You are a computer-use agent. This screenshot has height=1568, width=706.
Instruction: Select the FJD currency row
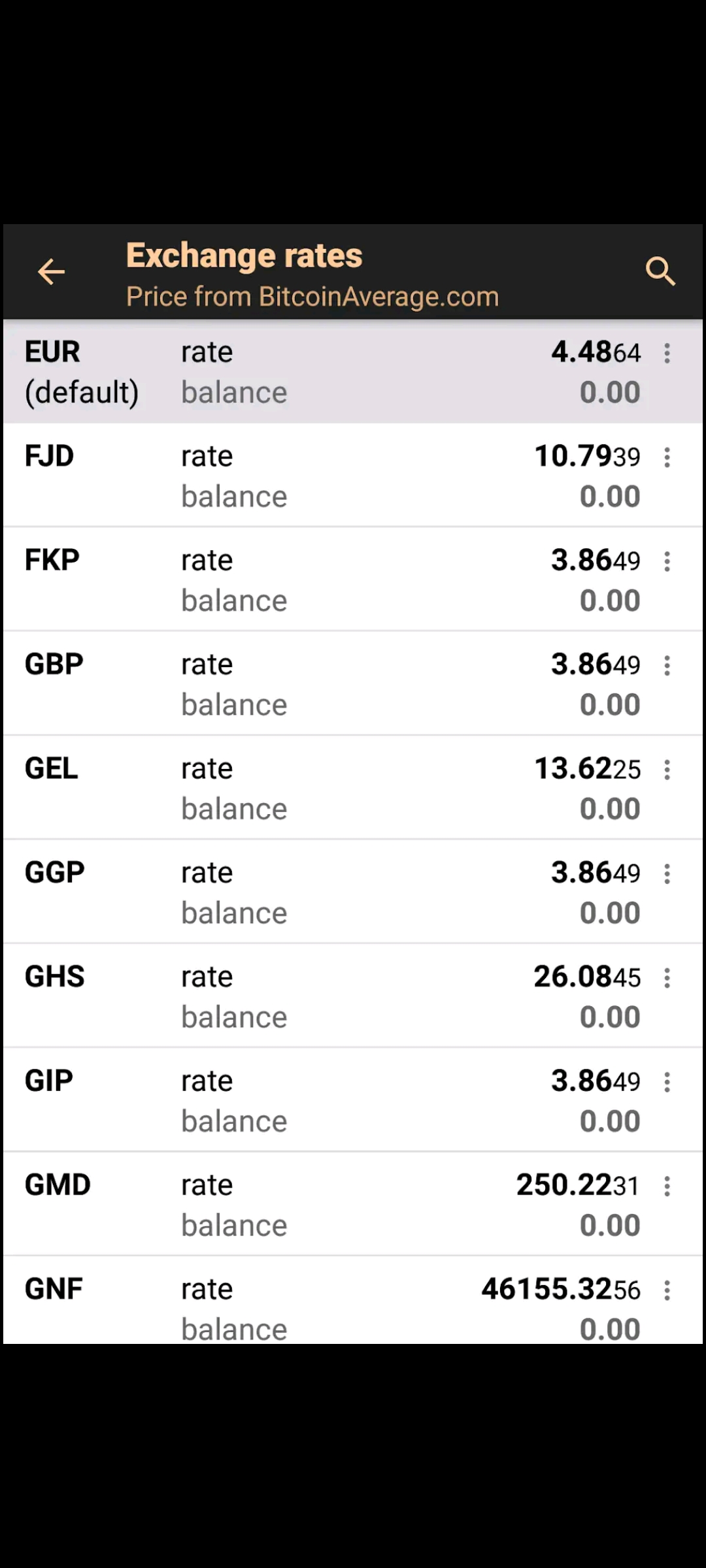click(353, 475)
